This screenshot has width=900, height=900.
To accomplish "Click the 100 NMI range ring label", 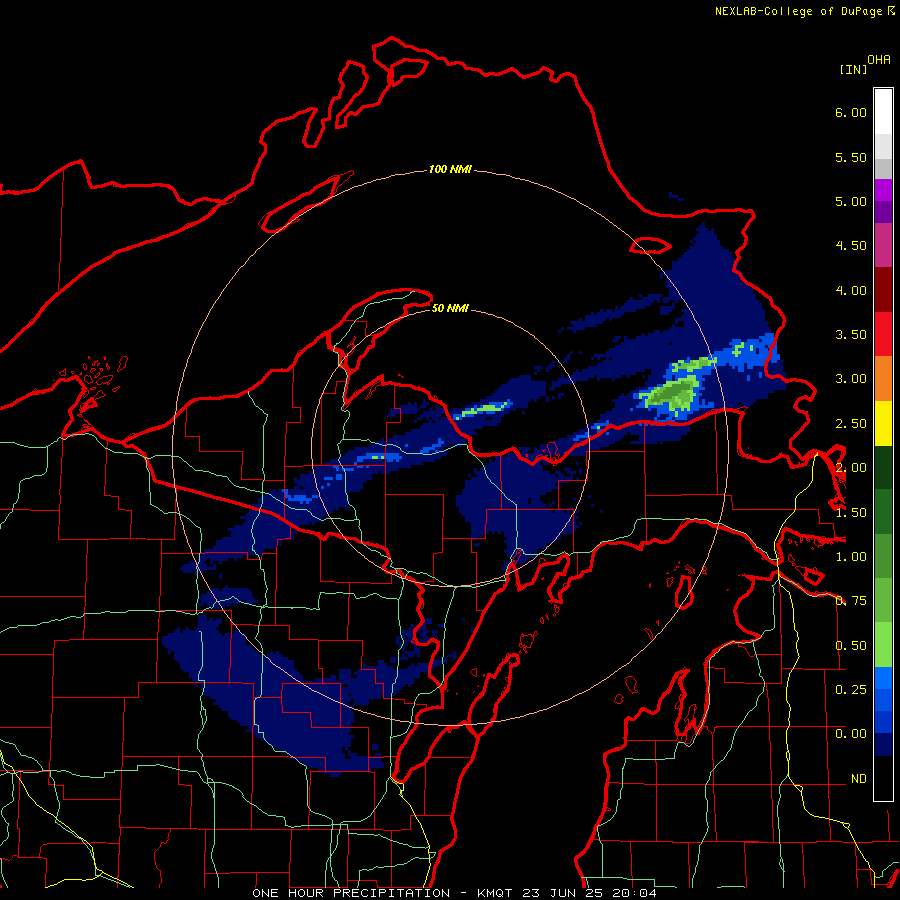I will (450, 169).
